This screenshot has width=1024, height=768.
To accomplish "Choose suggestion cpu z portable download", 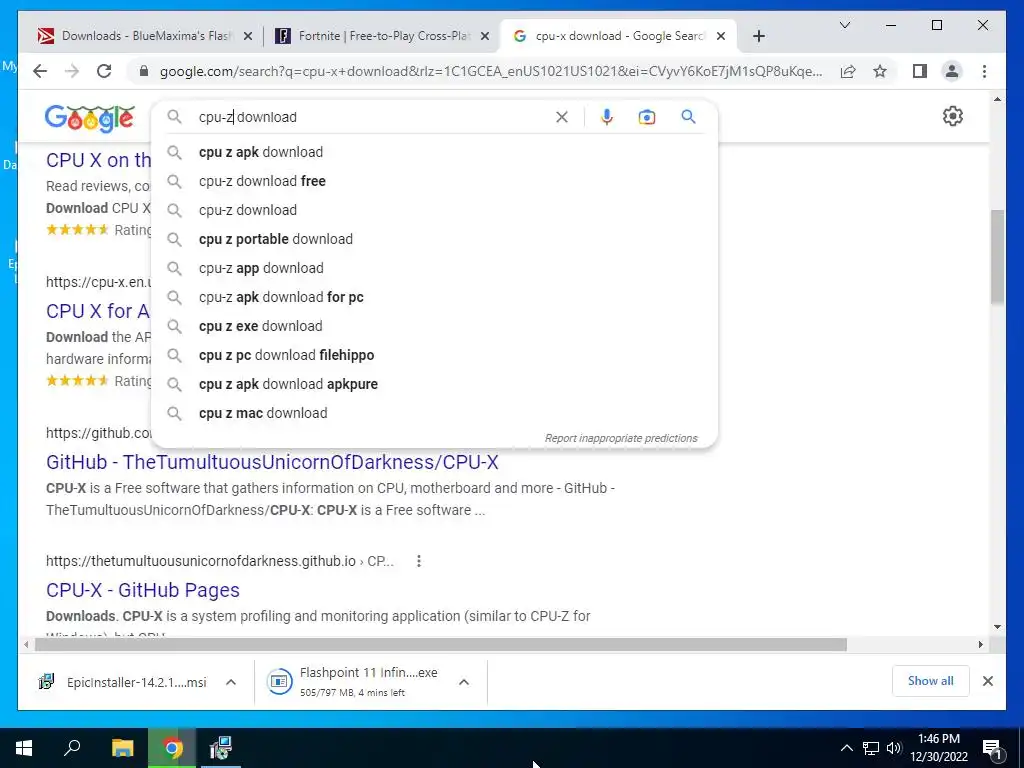I will 434,239.
